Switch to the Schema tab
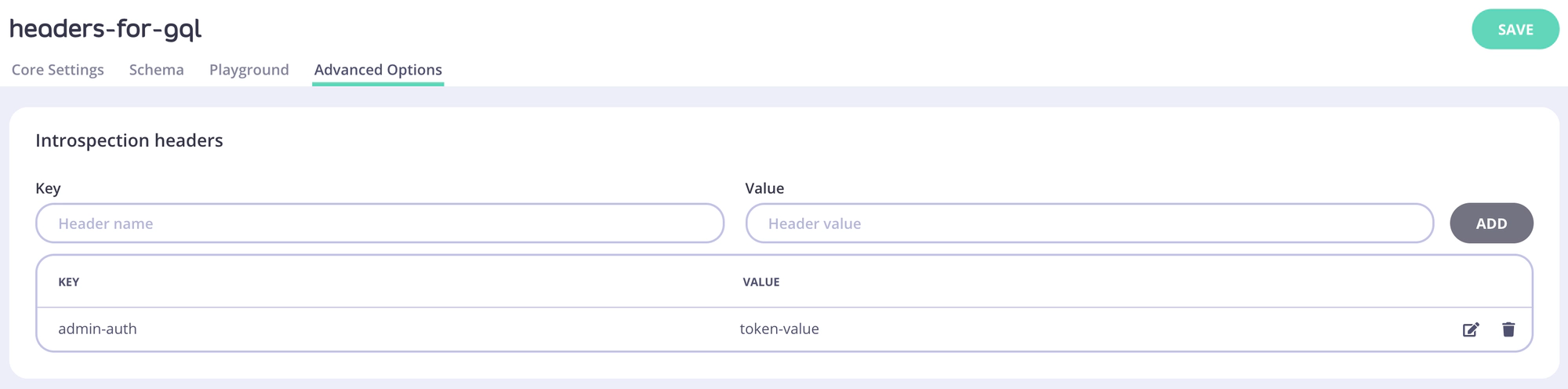Viewport: 1568px width, 389px height. [157, 70]
